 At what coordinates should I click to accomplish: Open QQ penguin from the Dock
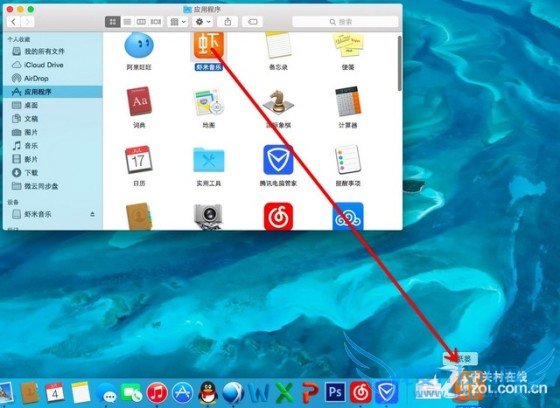point(208,393)
